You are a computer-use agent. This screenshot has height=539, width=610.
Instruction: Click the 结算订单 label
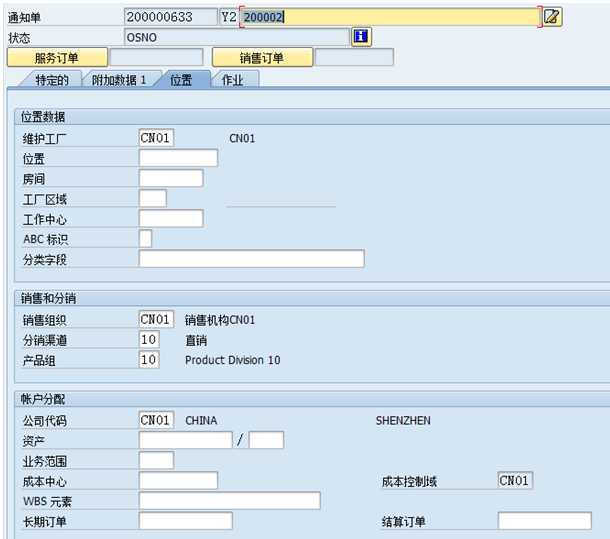403,522
